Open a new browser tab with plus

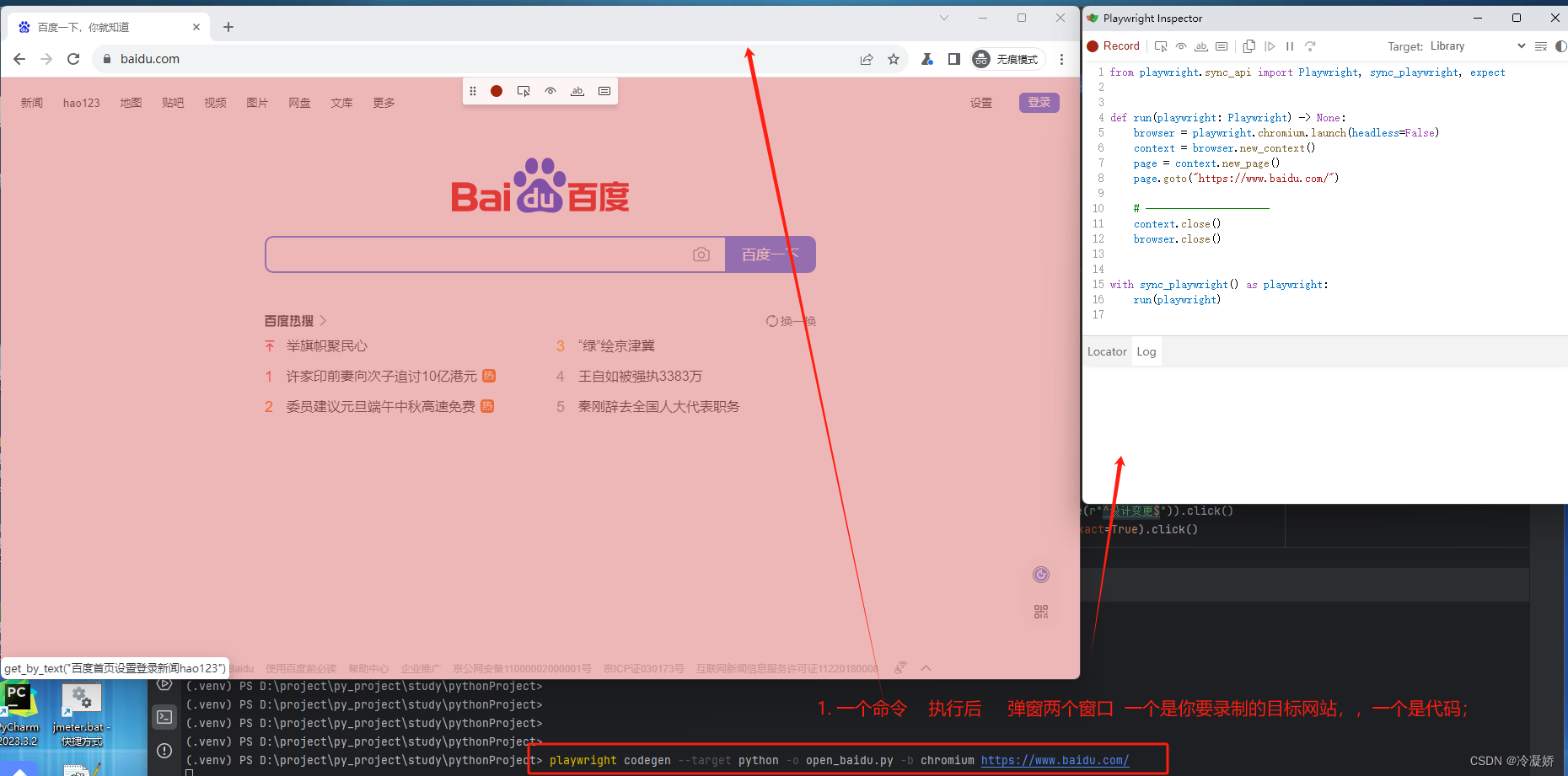point(228,27)
